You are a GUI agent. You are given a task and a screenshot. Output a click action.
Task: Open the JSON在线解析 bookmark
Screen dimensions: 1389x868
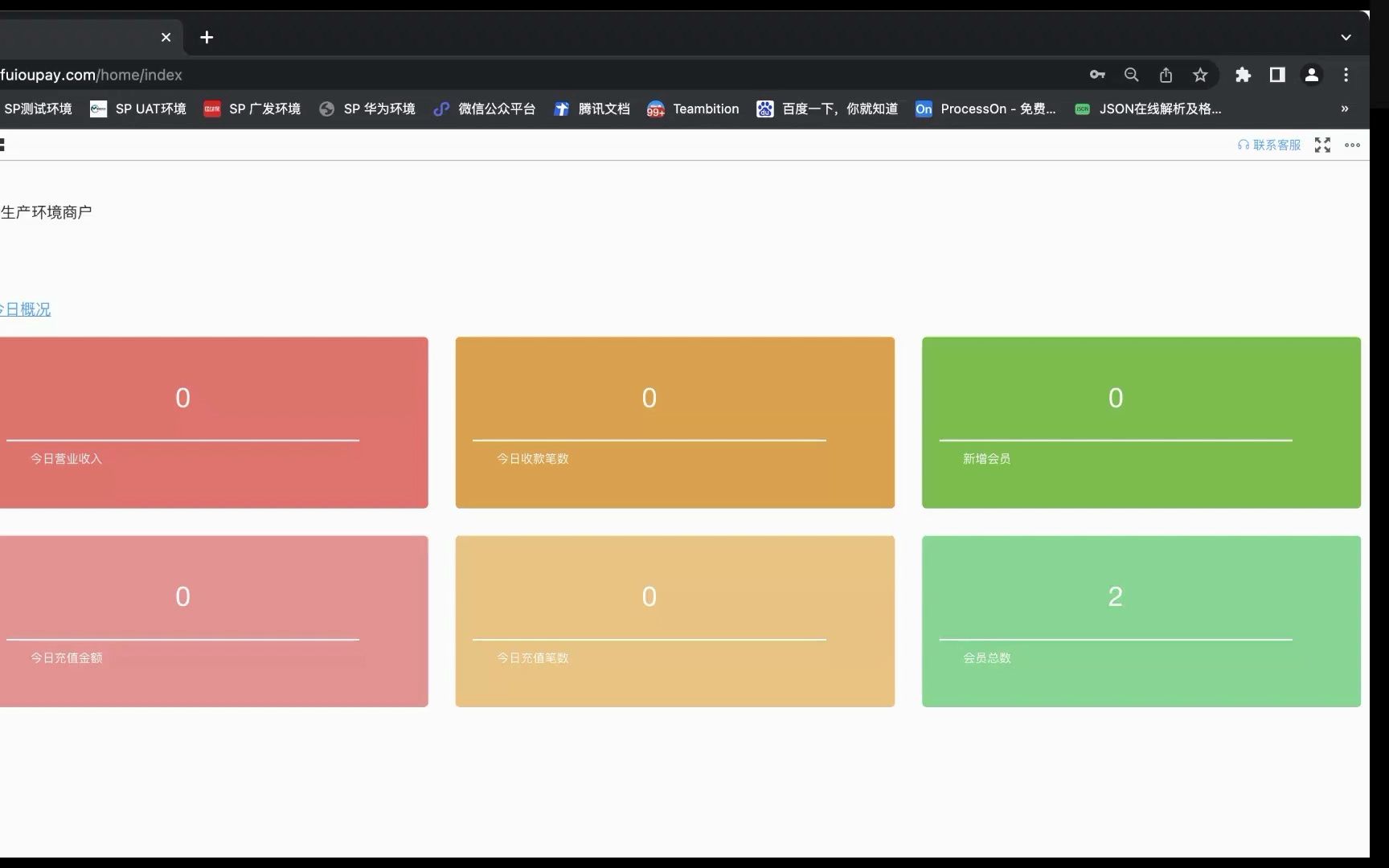pyautogui.click(x=1148, y=108)
